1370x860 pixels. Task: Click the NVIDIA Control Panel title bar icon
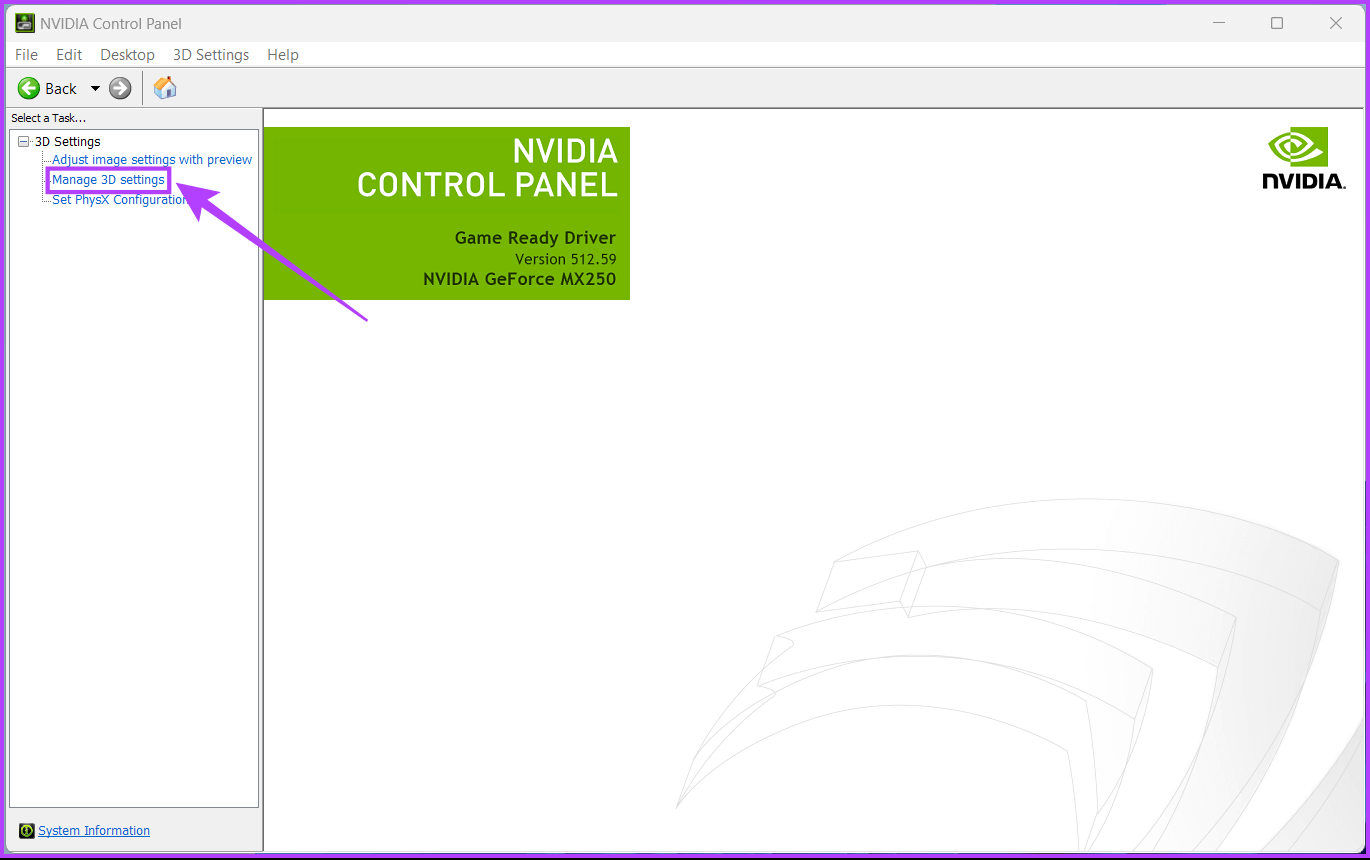(25, 23)
